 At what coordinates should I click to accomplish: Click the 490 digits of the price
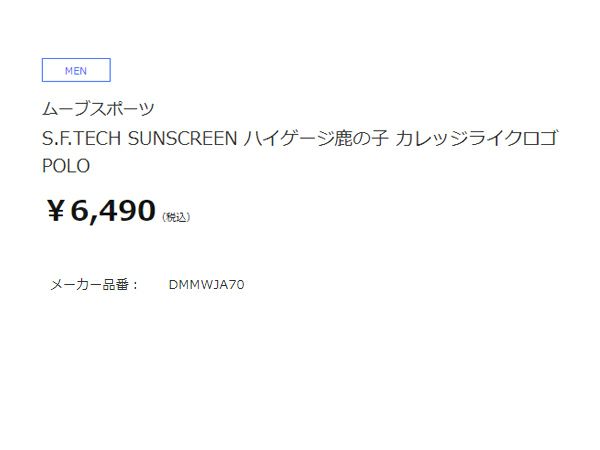tap(128, 212)
